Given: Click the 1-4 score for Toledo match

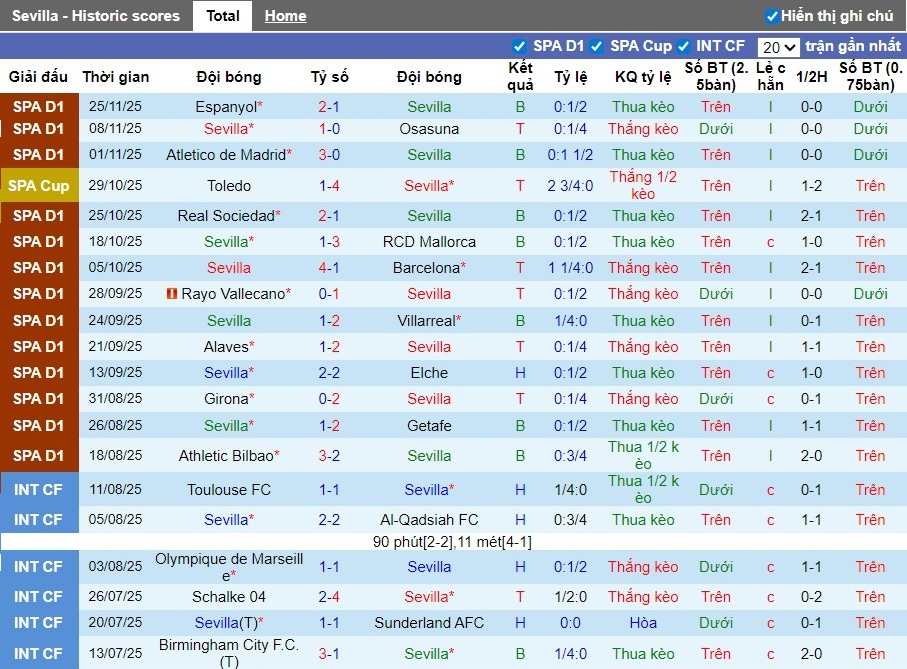Looking at the screenshot, I should [329, 186].
